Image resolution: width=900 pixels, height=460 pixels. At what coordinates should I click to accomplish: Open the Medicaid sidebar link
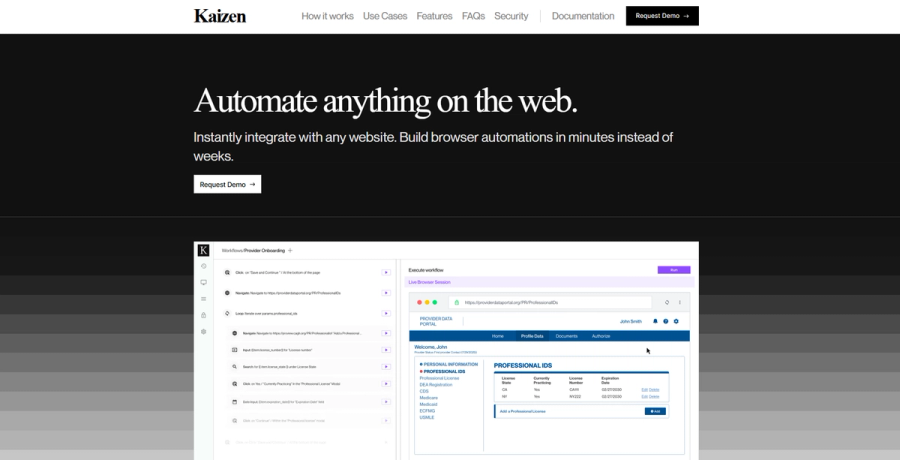[429, 404]
